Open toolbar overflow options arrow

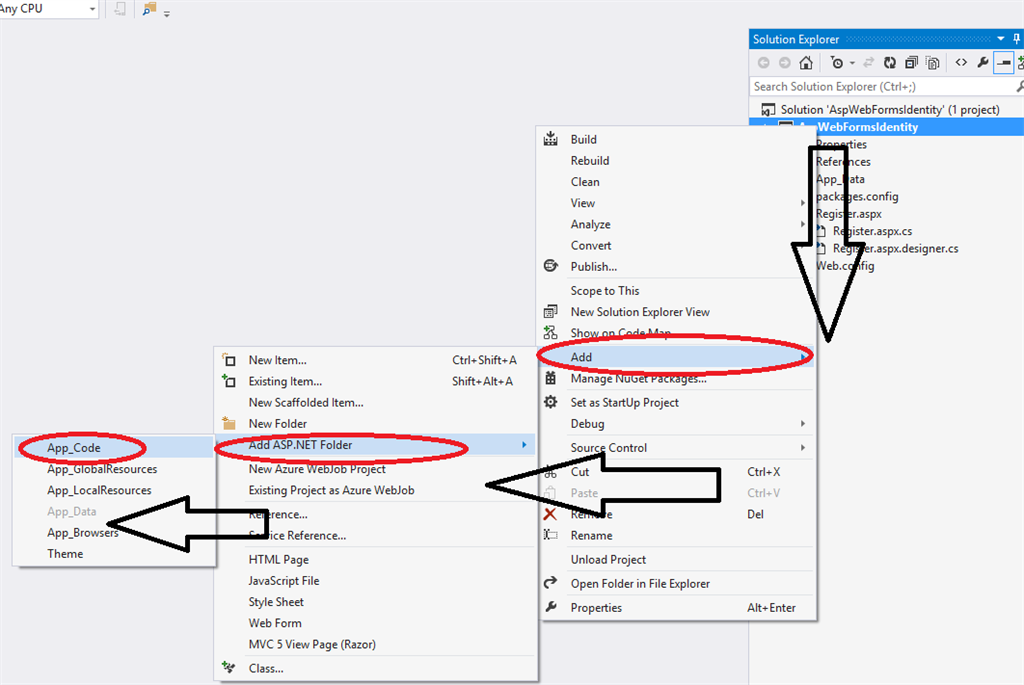167,13
